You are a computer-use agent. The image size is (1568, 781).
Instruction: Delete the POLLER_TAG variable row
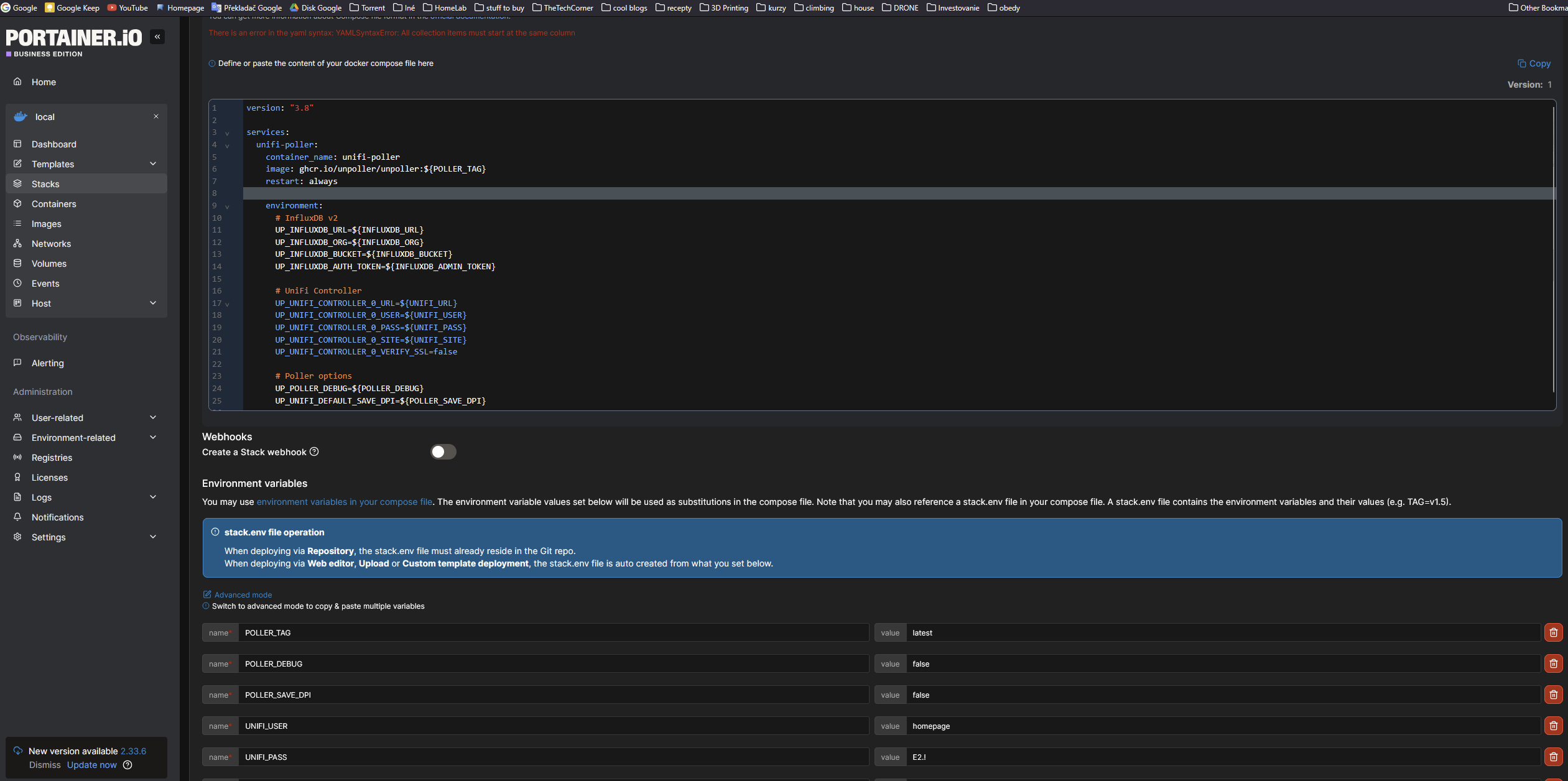click(1553, 632)
